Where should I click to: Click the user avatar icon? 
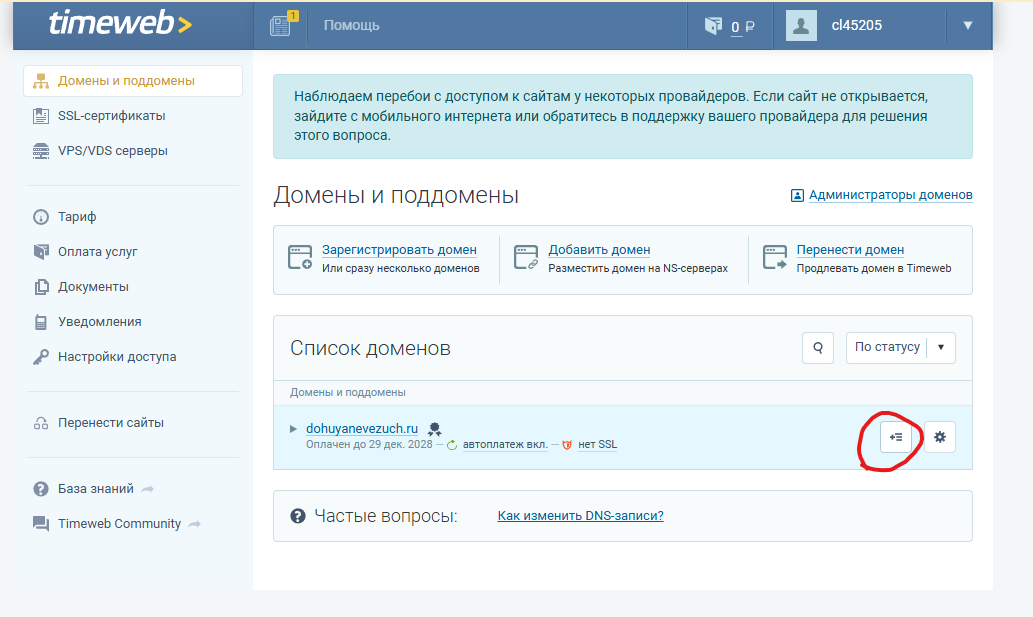click(x=801, y=26)
